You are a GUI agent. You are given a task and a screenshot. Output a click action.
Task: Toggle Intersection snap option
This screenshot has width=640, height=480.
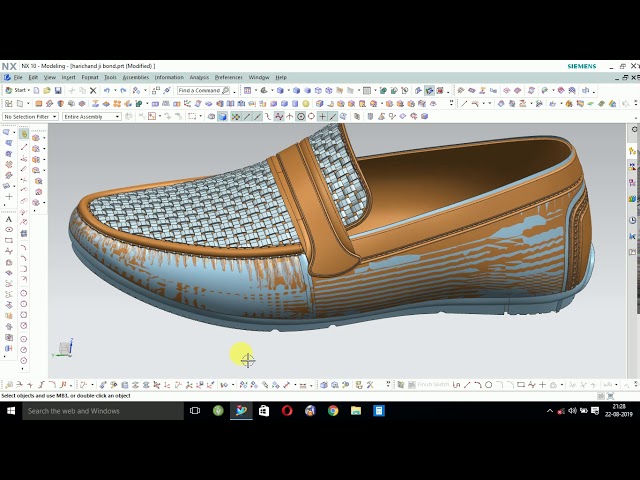click(290, 117)
